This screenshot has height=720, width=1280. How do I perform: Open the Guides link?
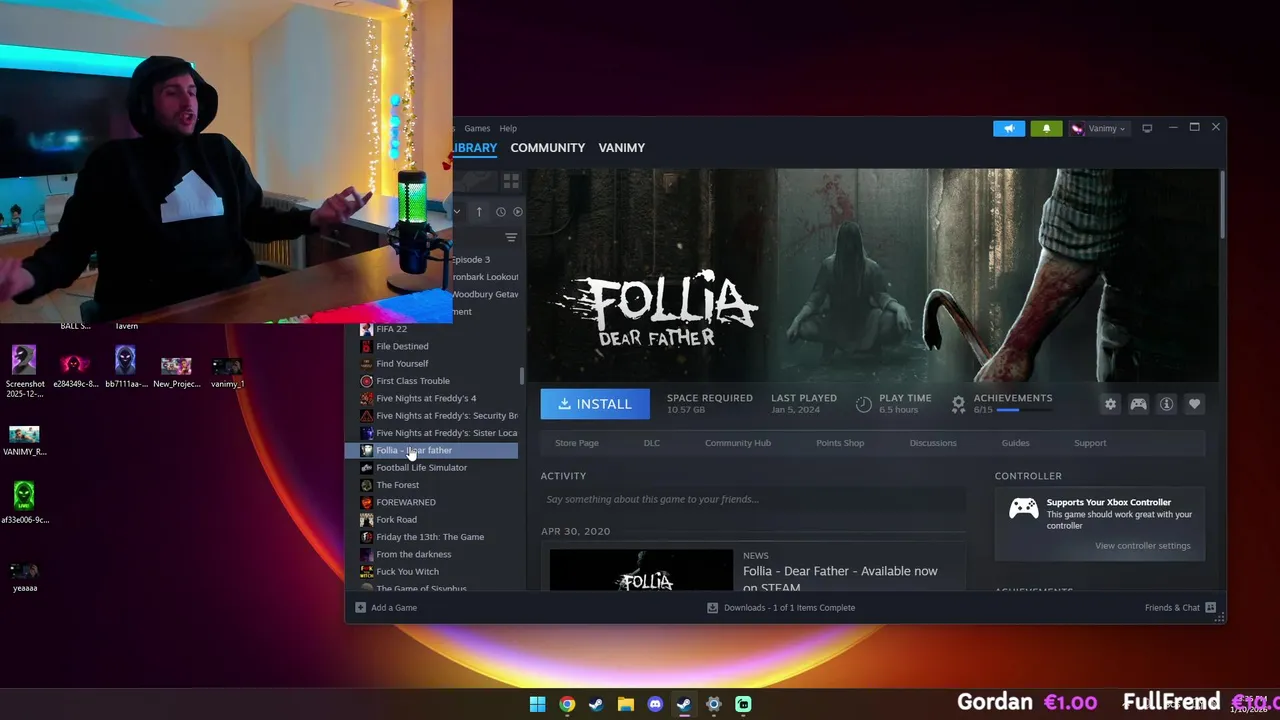pos(1015,443)
